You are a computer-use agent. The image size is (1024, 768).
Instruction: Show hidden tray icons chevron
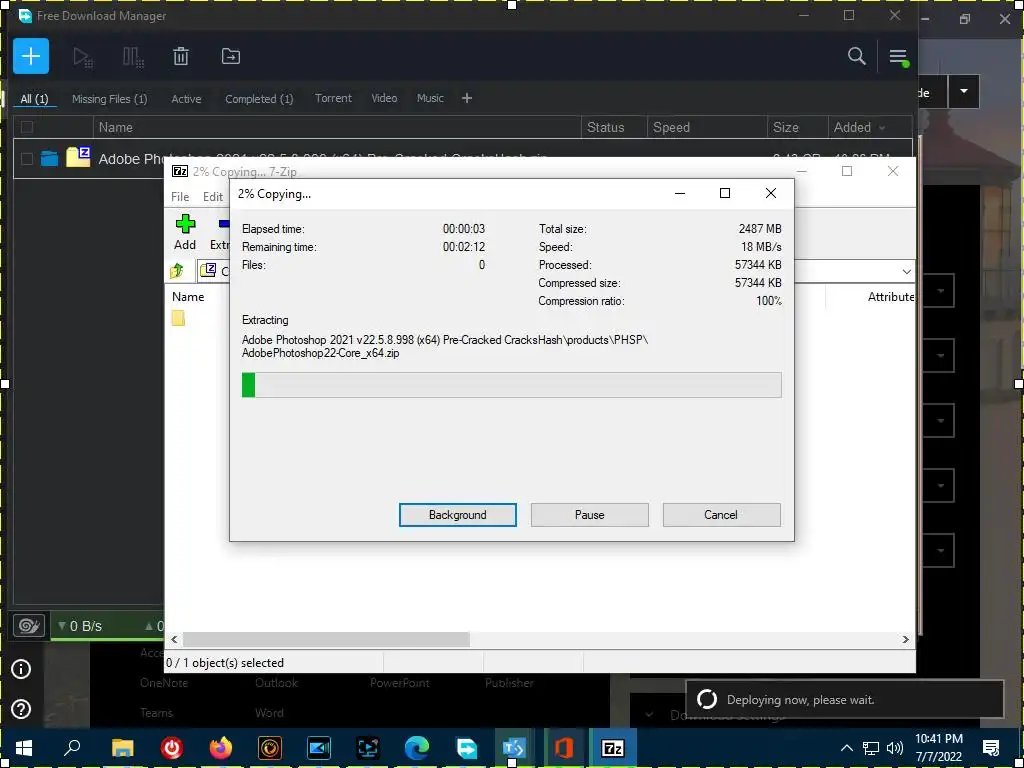846,748
